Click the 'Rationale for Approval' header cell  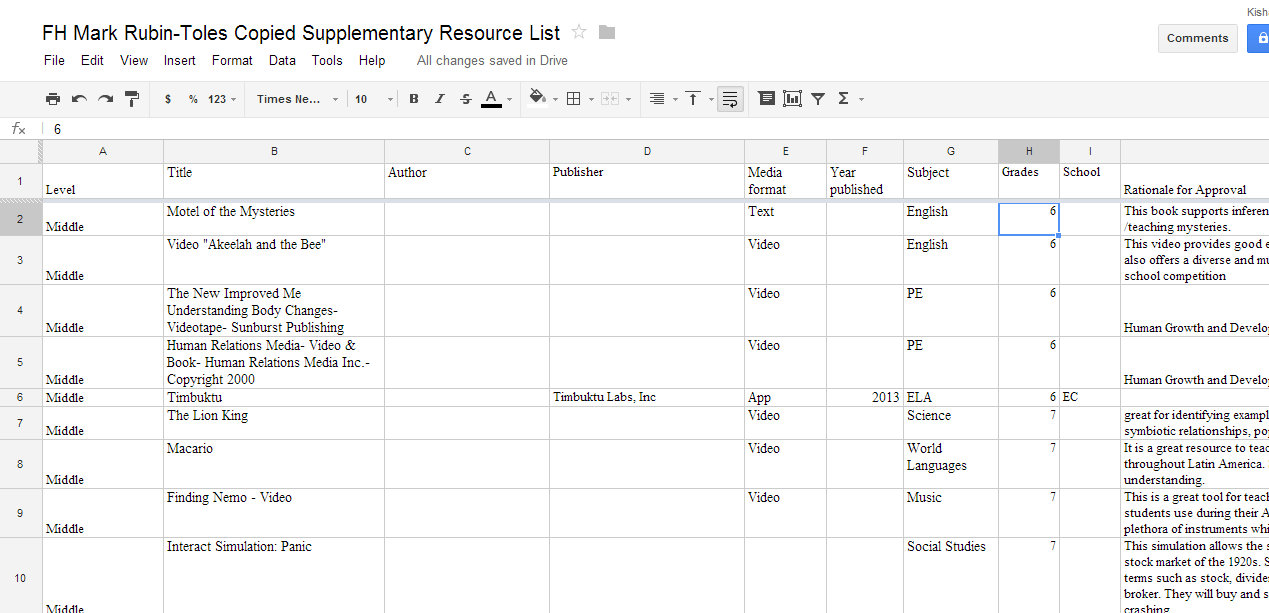1194,182
